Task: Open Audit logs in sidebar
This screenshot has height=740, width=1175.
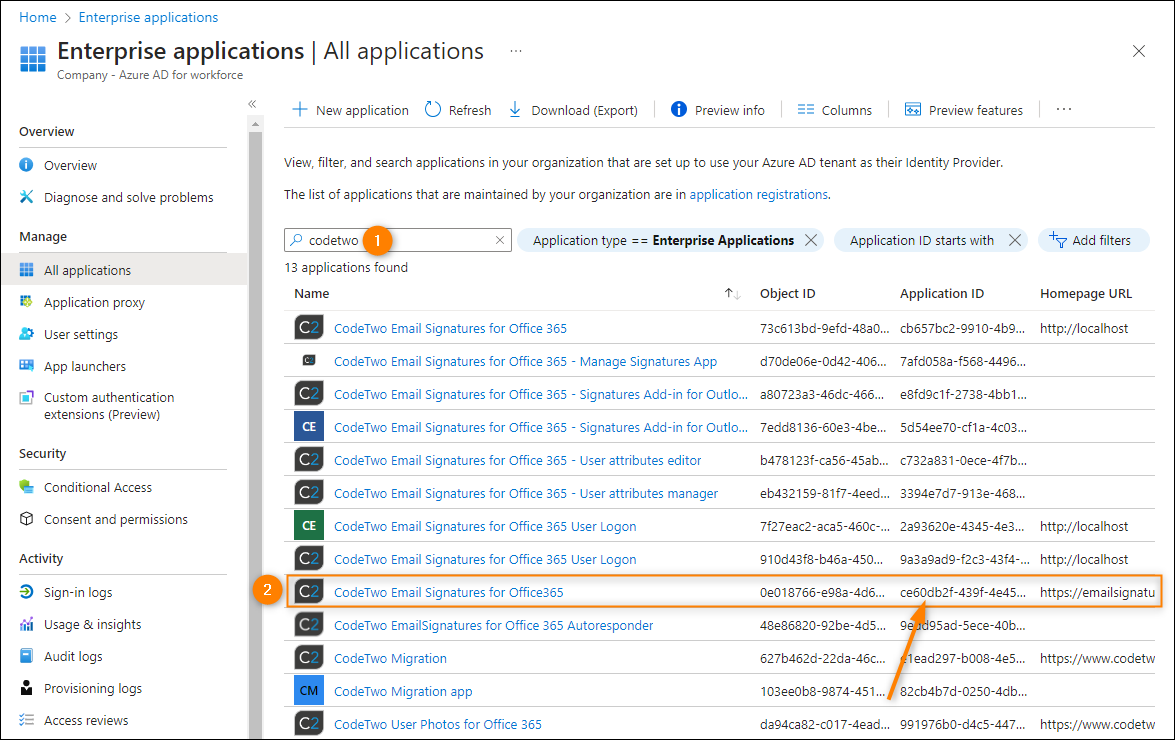Action: pos(73,657)
